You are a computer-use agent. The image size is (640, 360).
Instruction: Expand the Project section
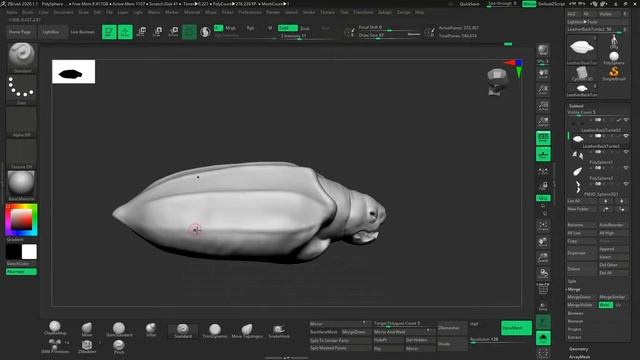574,329
